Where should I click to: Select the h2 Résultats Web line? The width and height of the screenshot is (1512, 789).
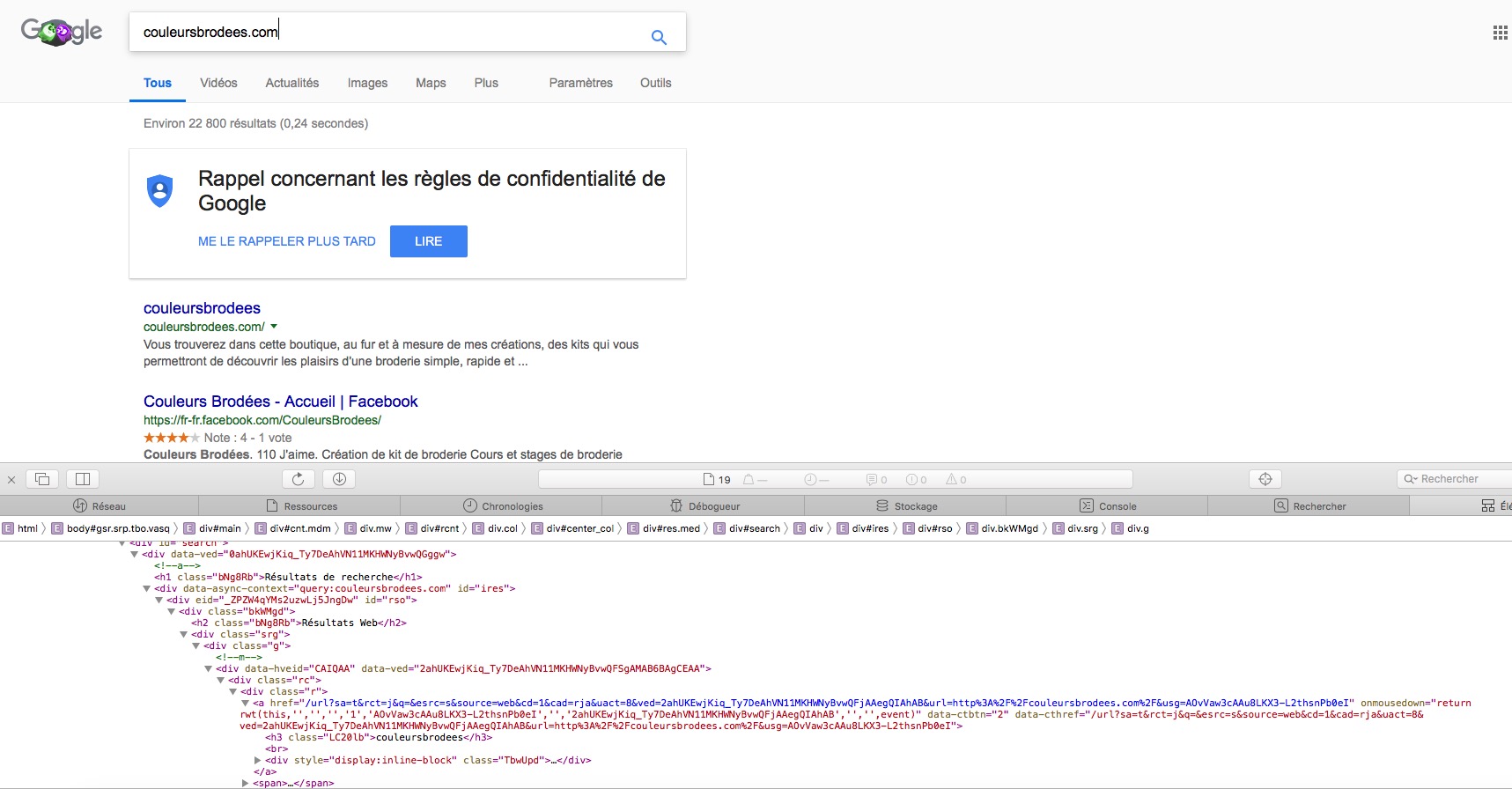point(299,623)
